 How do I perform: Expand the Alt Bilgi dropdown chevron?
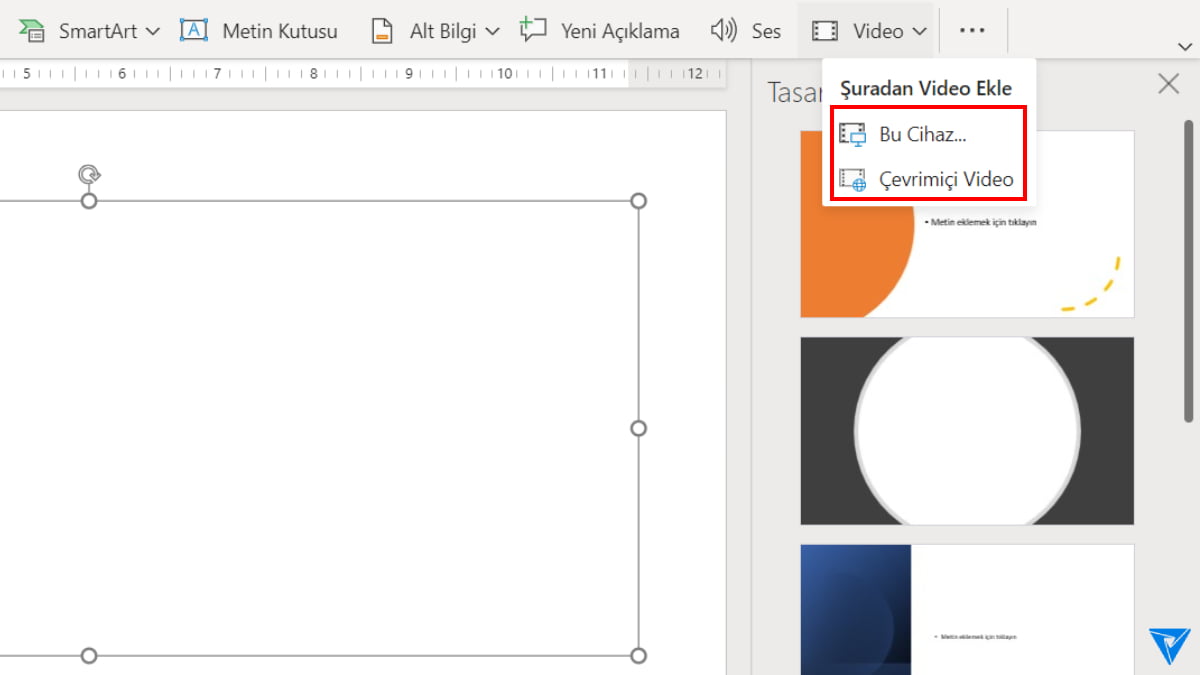[x=494, y=30]
